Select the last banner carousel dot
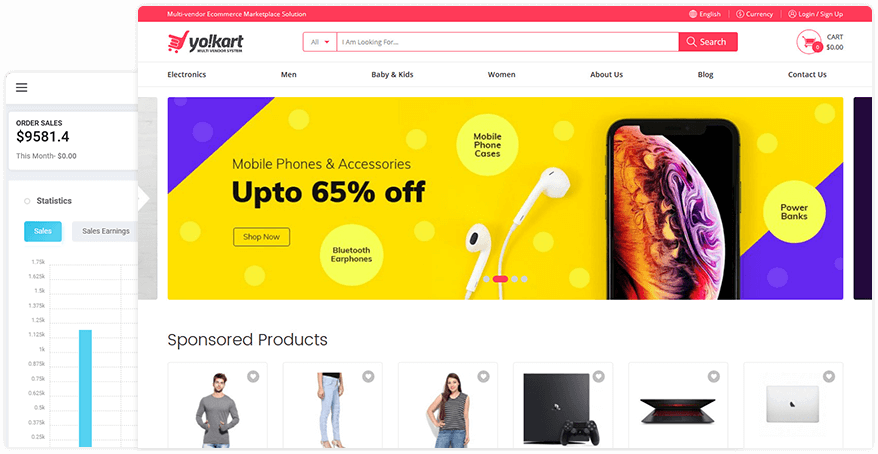The image size is (878, 454). coord(524,279)
